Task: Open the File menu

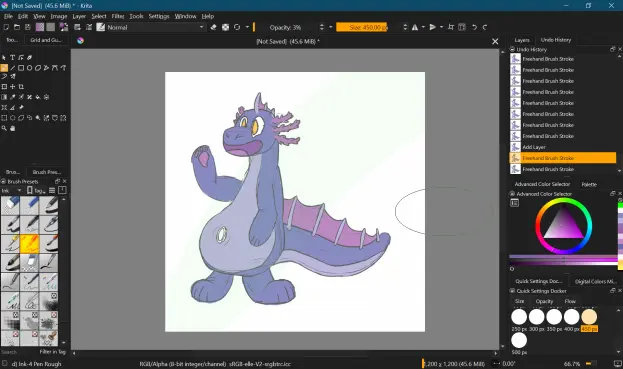Action: 8,16
